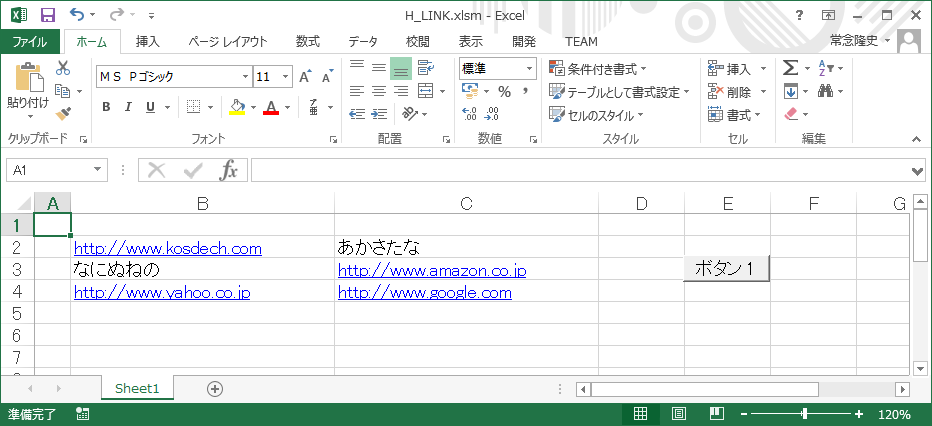Click the insert function fx icon
The height and width of the screenshot is (426, 932).
click(x=229, y=171)
